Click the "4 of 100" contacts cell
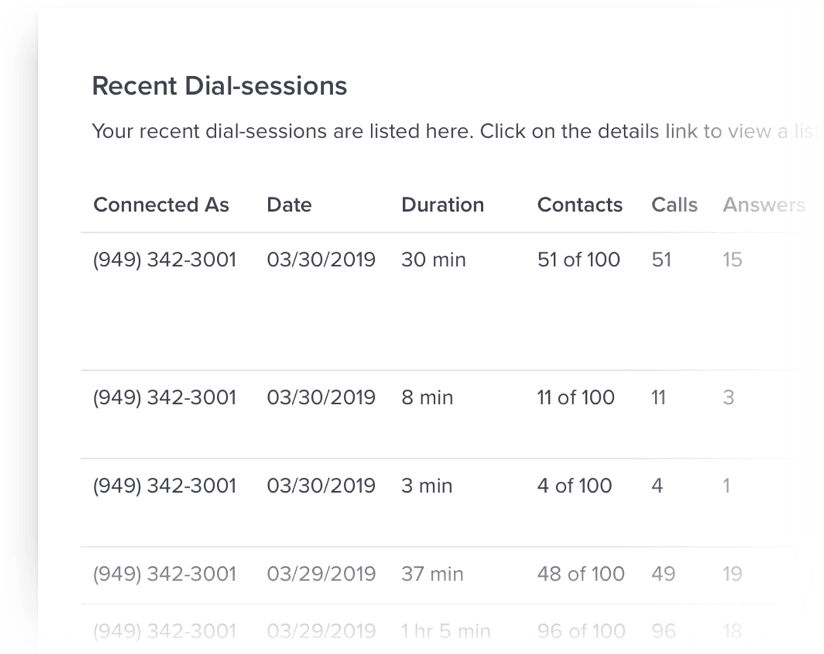The height and width of the screenshot is (654, 824). point(574,486)
